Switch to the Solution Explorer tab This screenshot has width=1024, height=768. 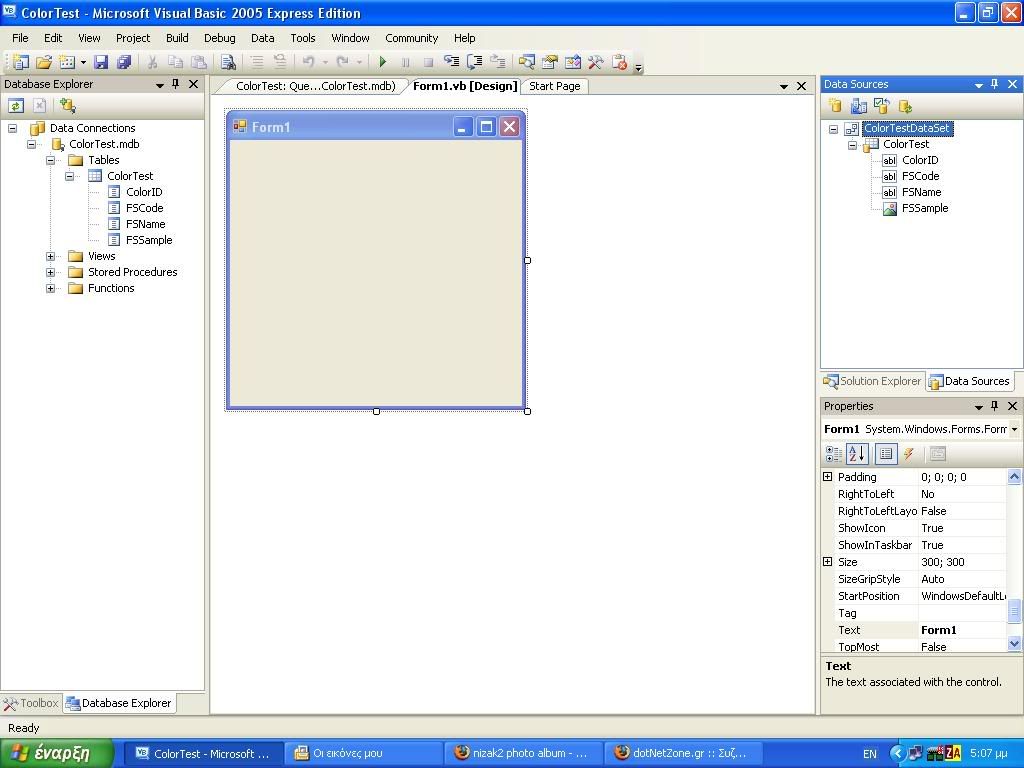click(872, 381)
